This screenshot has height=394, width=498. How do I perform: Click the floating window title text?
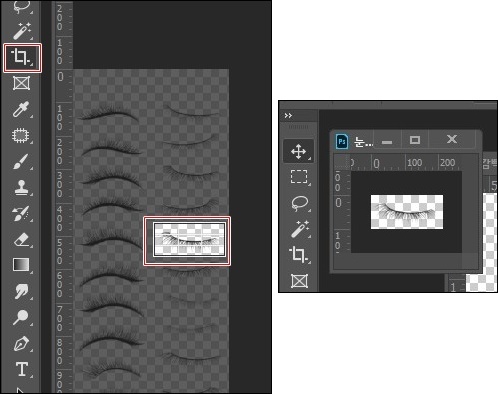363,142
